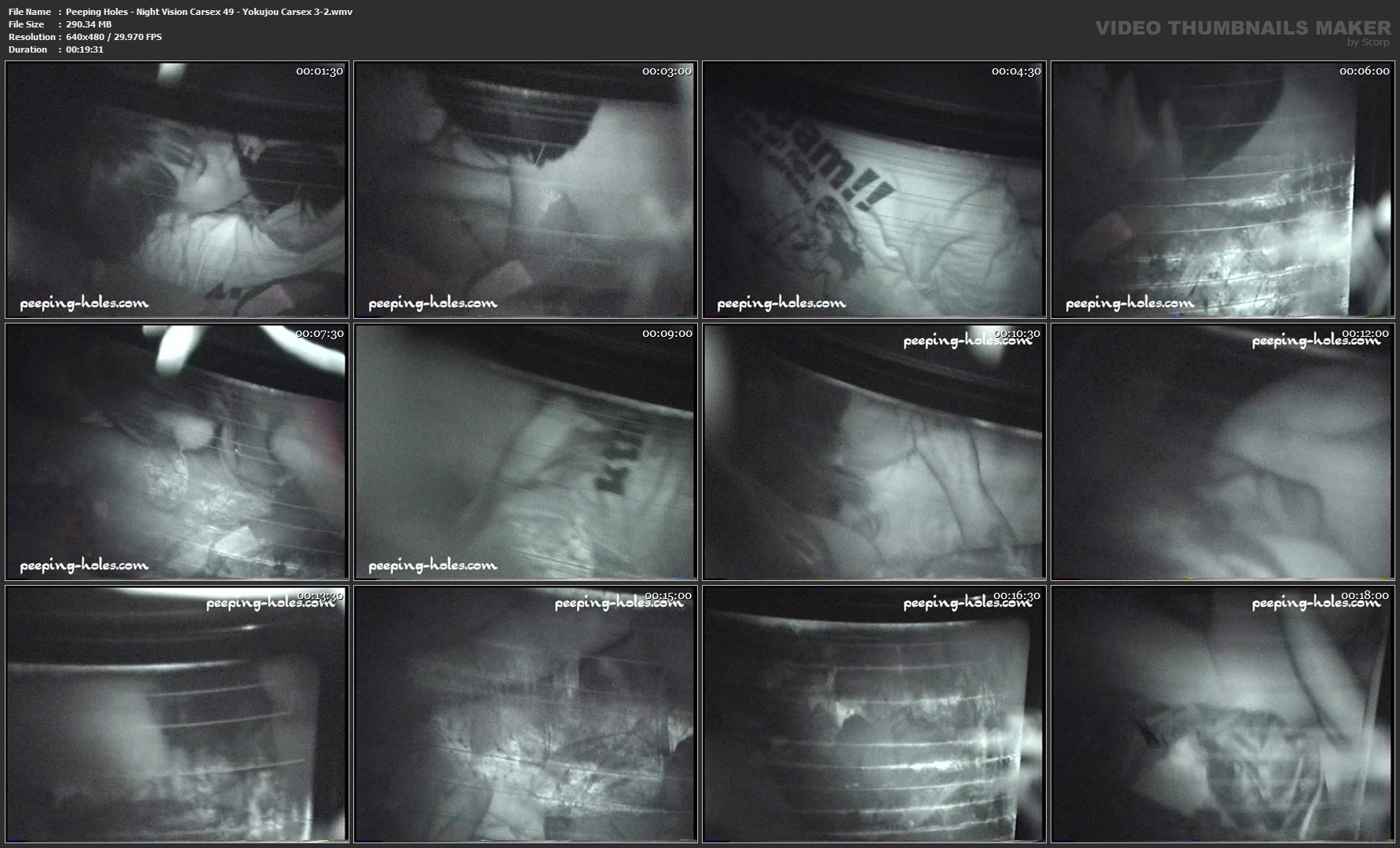Select the thumbnail timestamped 00:07:30
The image size is (1400, 848).
pyautogui.click(x=177, y=452)
